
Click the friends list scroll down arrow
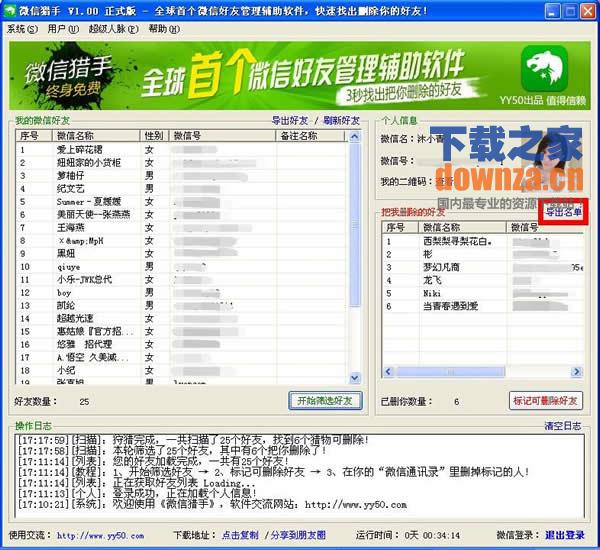(x=355, y=378)
